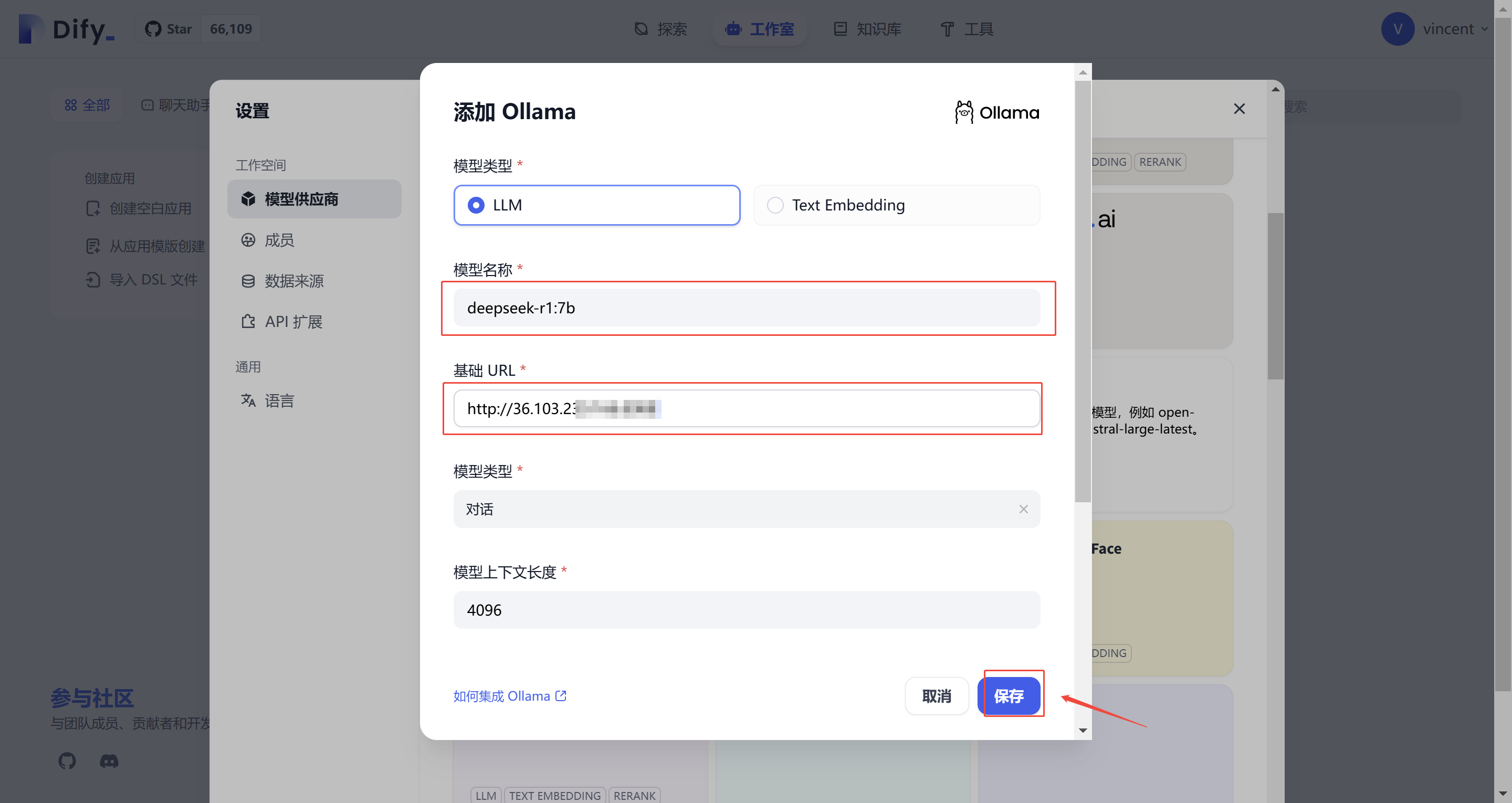Open 成员 members settings section

pyautogui.click(x=314, y=240)
